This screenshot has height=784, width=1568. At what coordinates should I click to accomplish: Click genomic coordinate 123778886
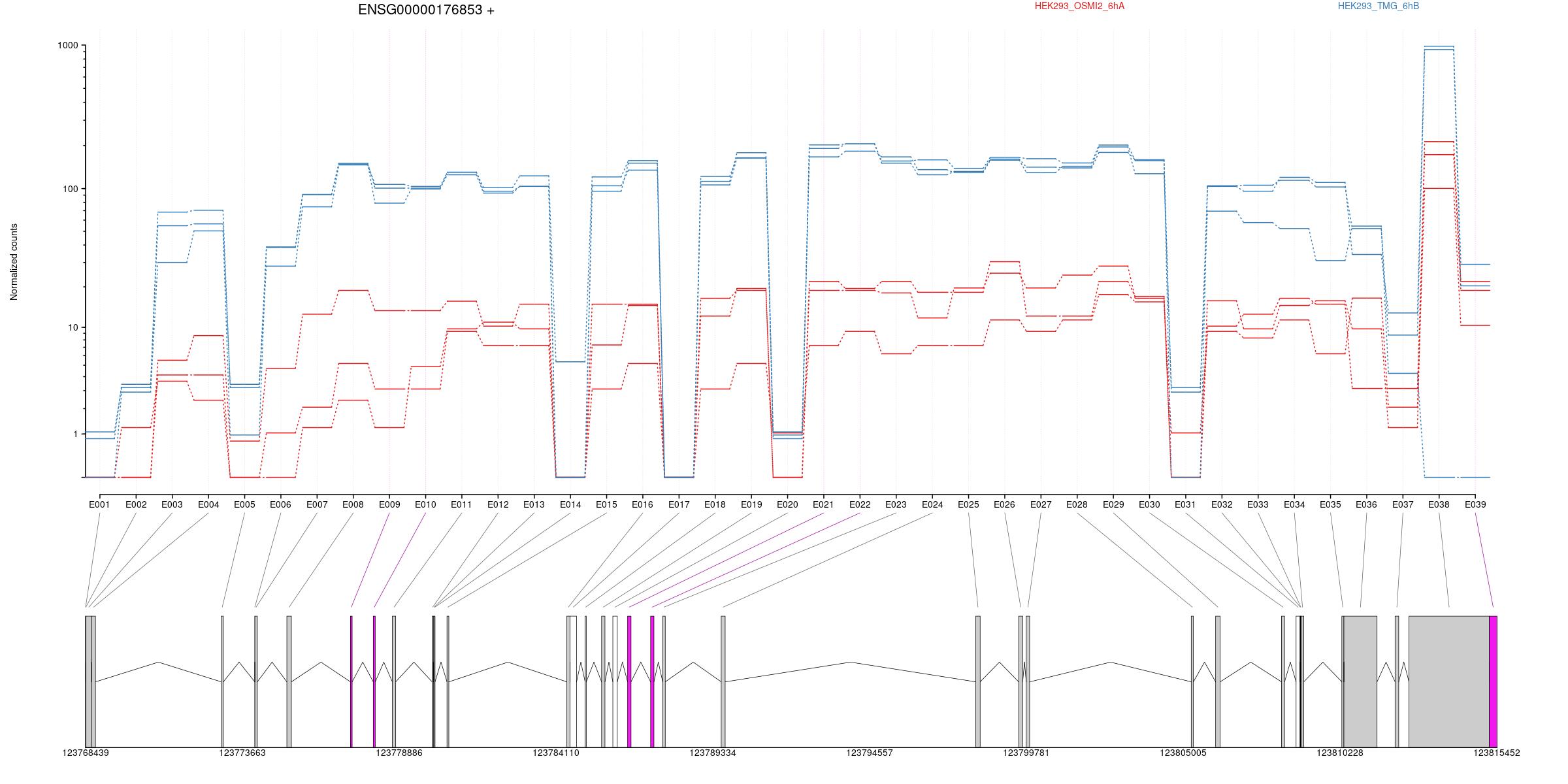point(399,753)
